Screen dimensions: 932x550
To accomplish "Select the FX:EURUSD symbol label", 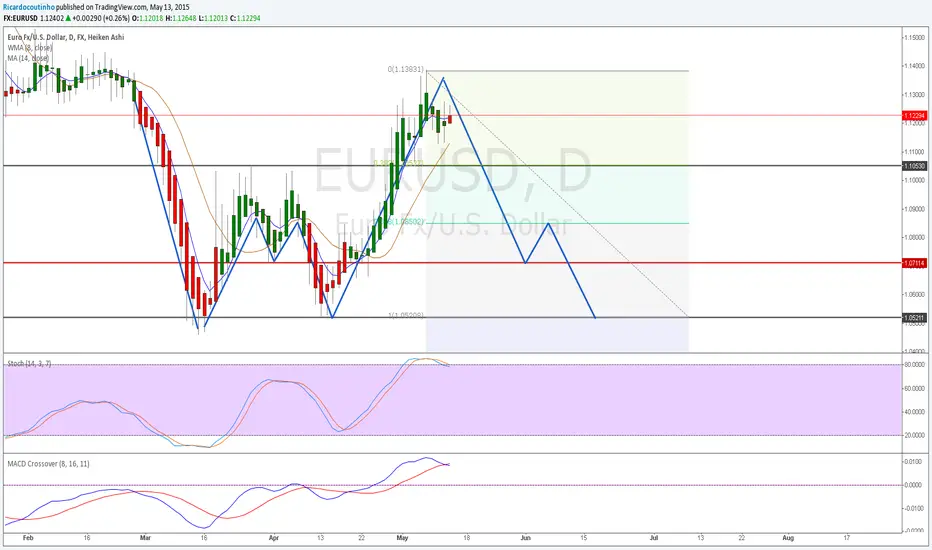I will [21, 18].
